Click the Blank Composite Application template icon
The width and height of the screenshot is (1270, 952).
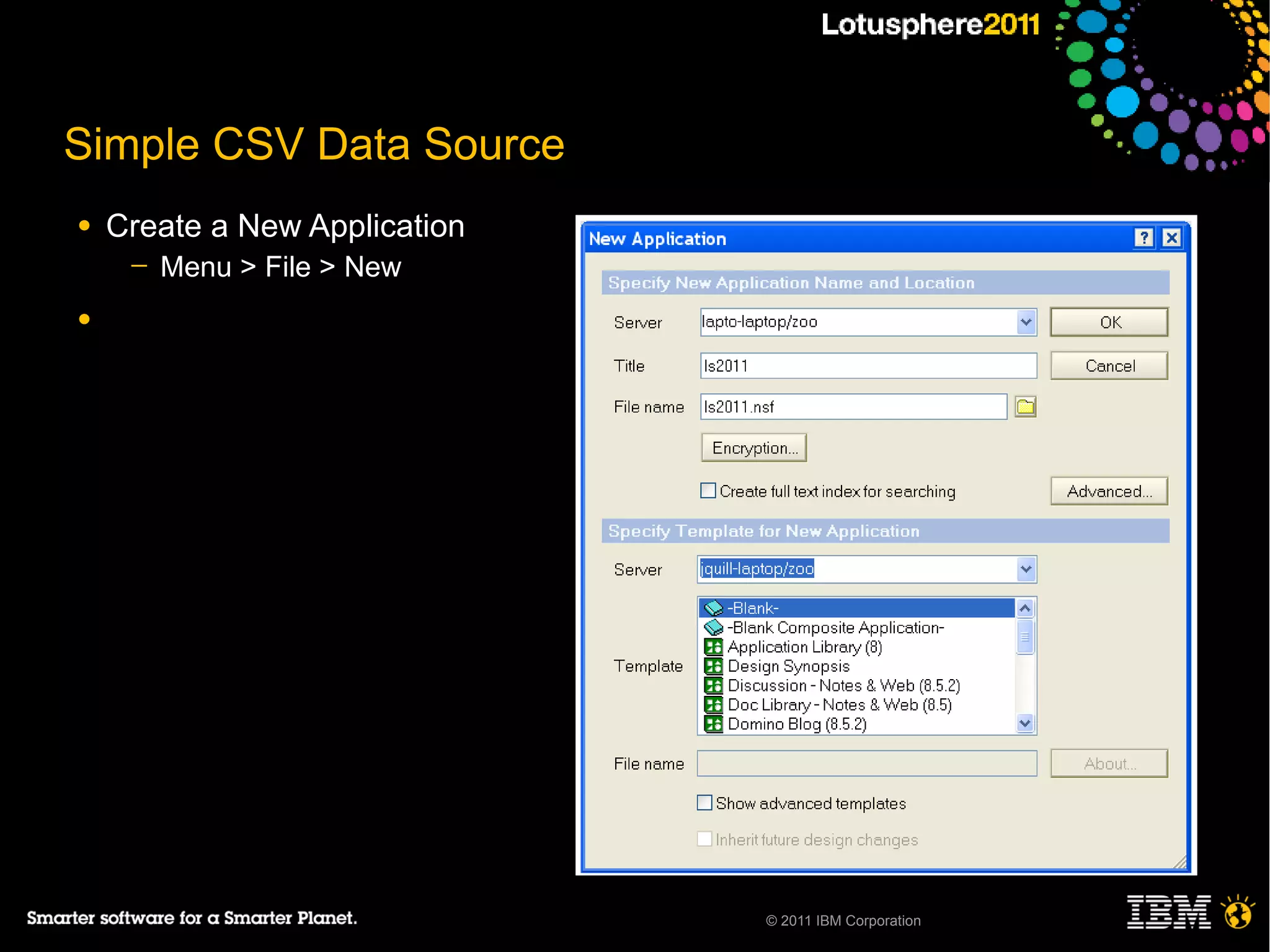714,627
